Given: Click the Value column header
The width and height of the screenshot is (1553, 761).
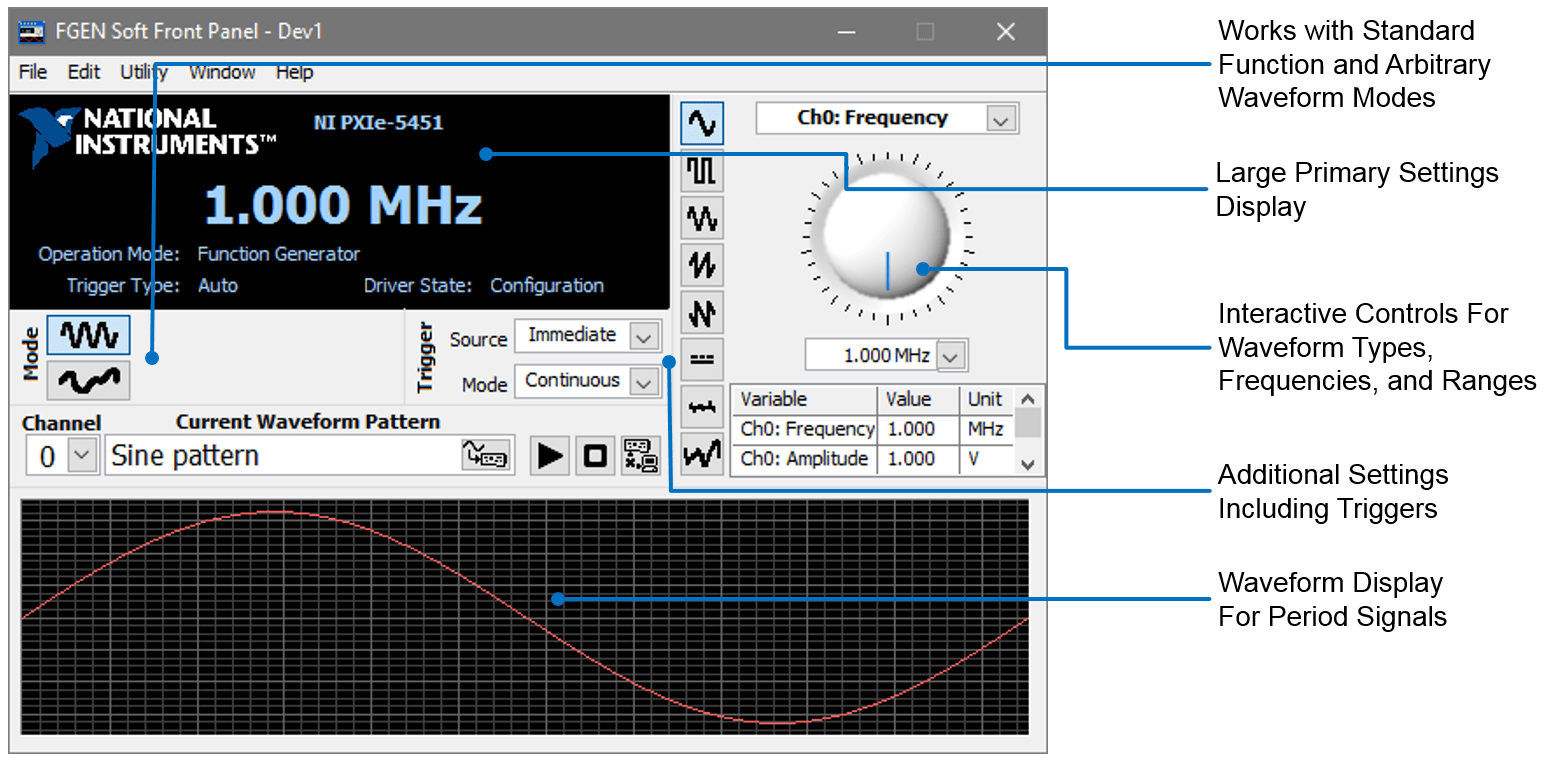Looking at the screenshot, I should 919,399.
